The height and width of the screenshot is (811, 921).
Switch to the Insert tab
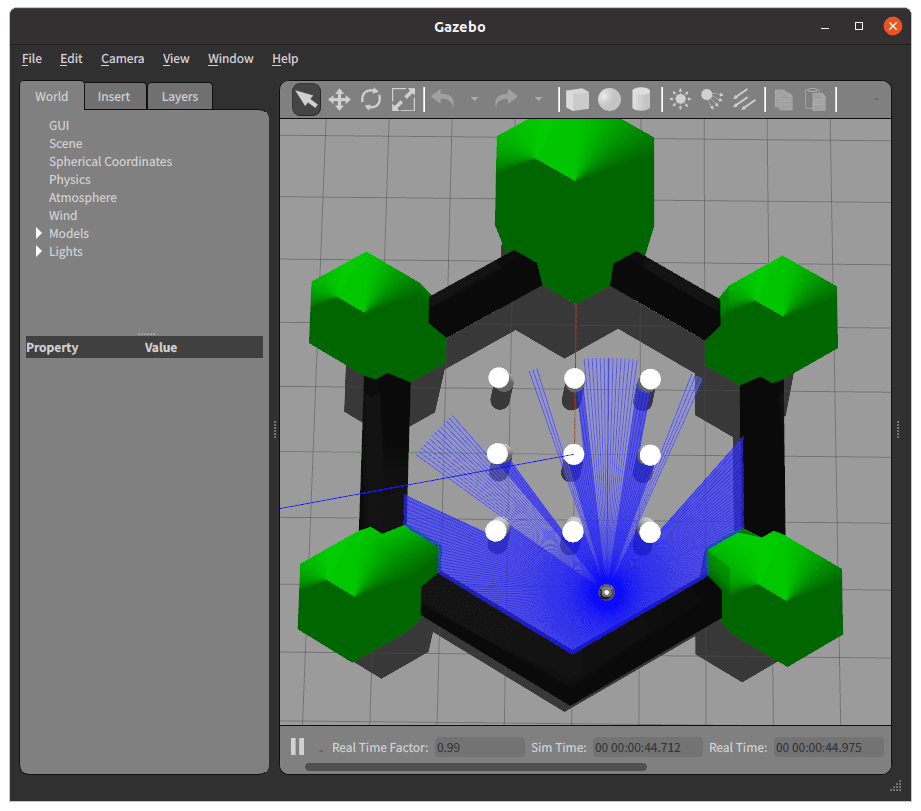tap(115, 96)
